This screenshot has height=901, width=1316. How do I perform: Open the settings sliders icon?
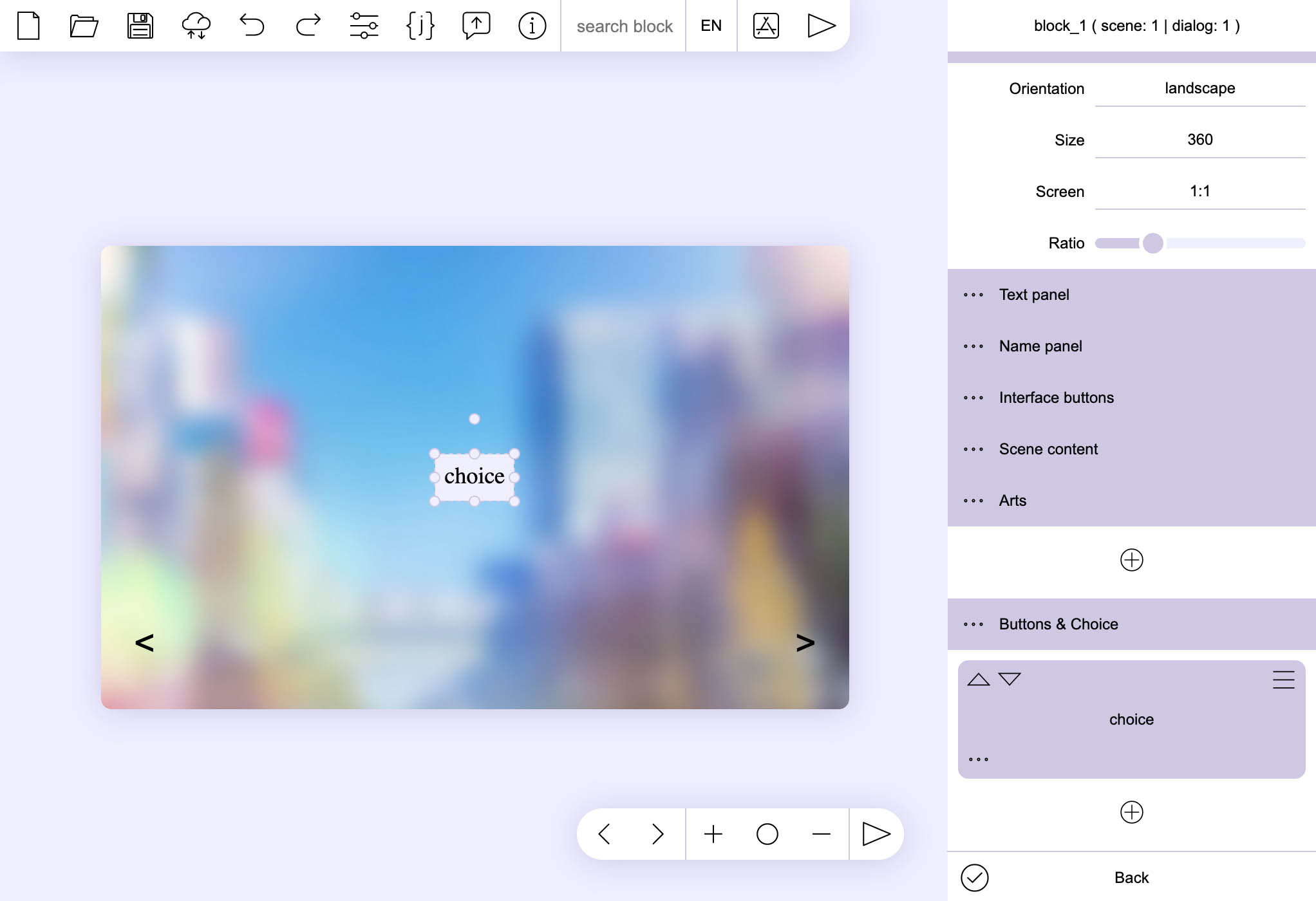pos(364,26)
